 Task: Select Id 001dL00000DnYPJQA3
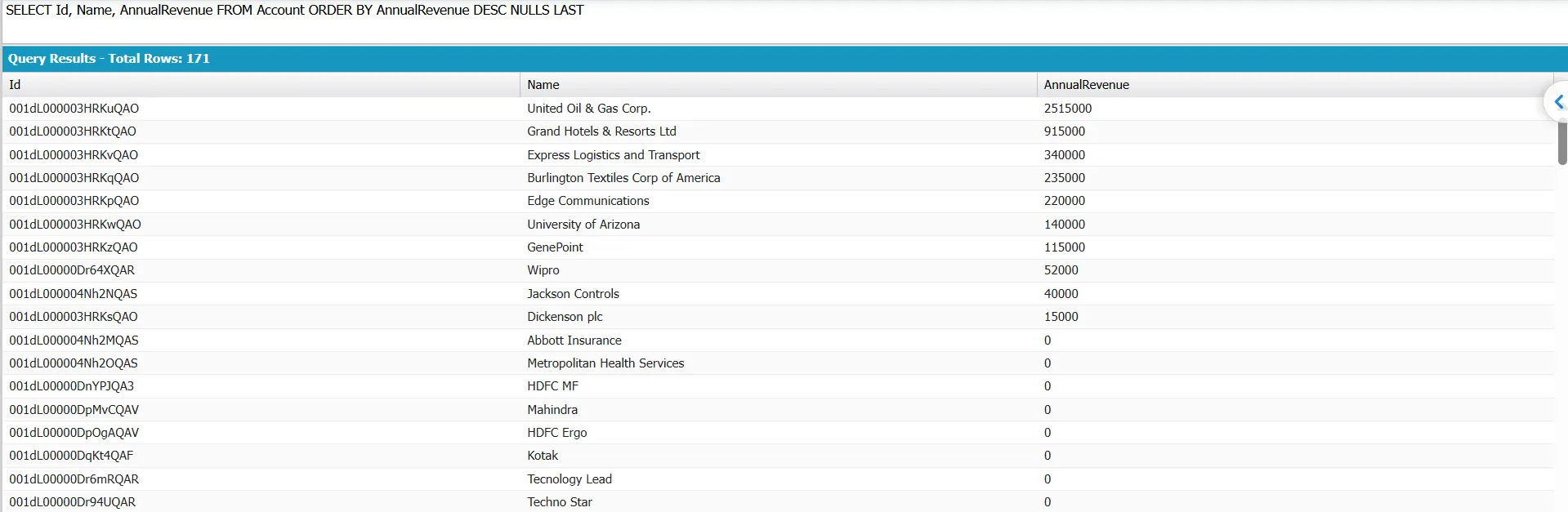72,386
